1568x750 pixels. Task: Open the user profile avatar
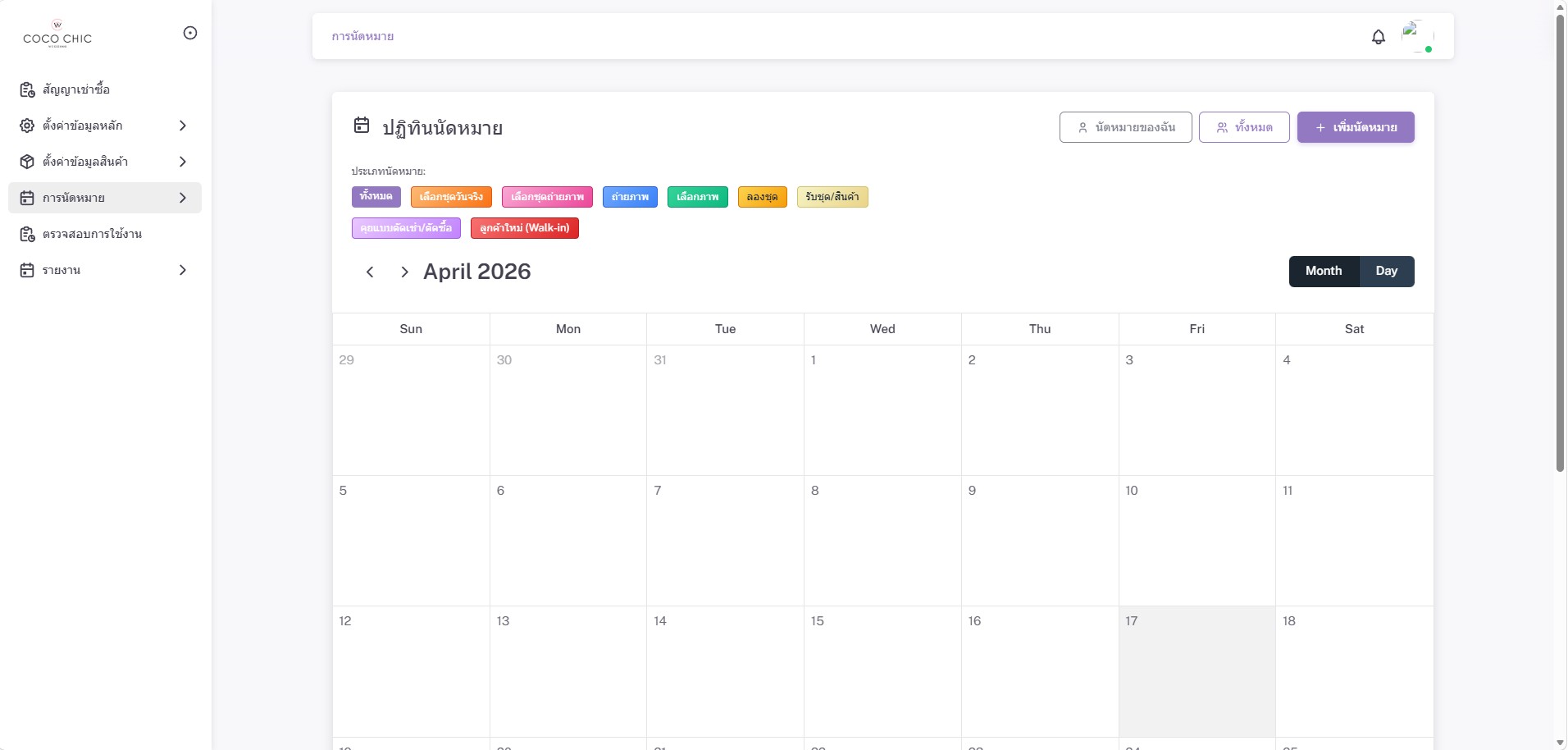1416,36
